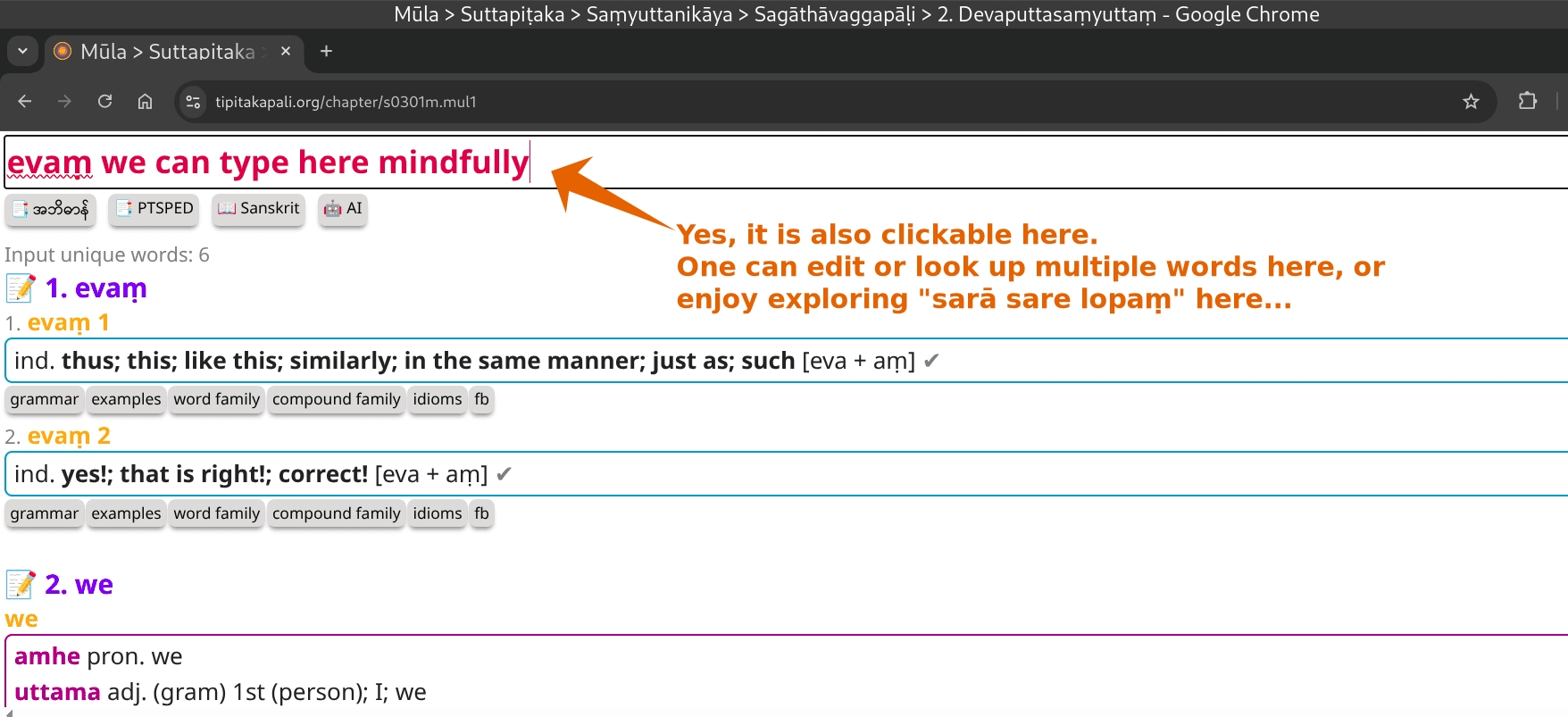Expand grammar for evaṃ 2
Image resolution: width=1568 pixels, height=717 pixels.
click(x=45, y=513)
